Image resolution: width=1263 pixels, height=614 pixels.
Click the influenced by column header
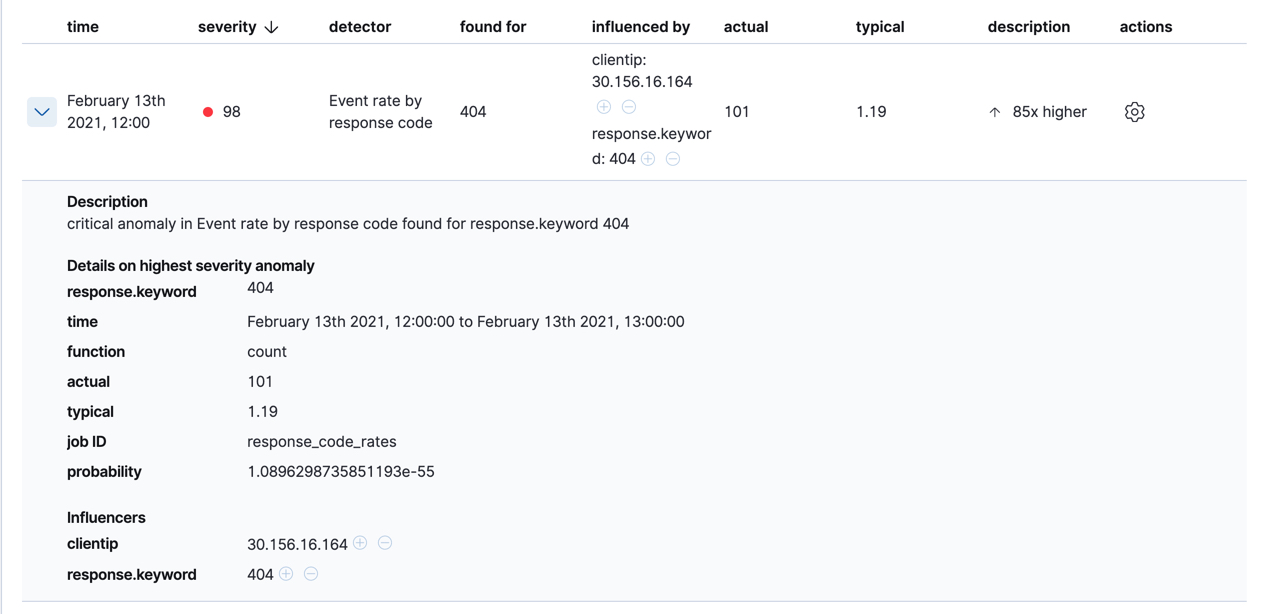(641, 27)
